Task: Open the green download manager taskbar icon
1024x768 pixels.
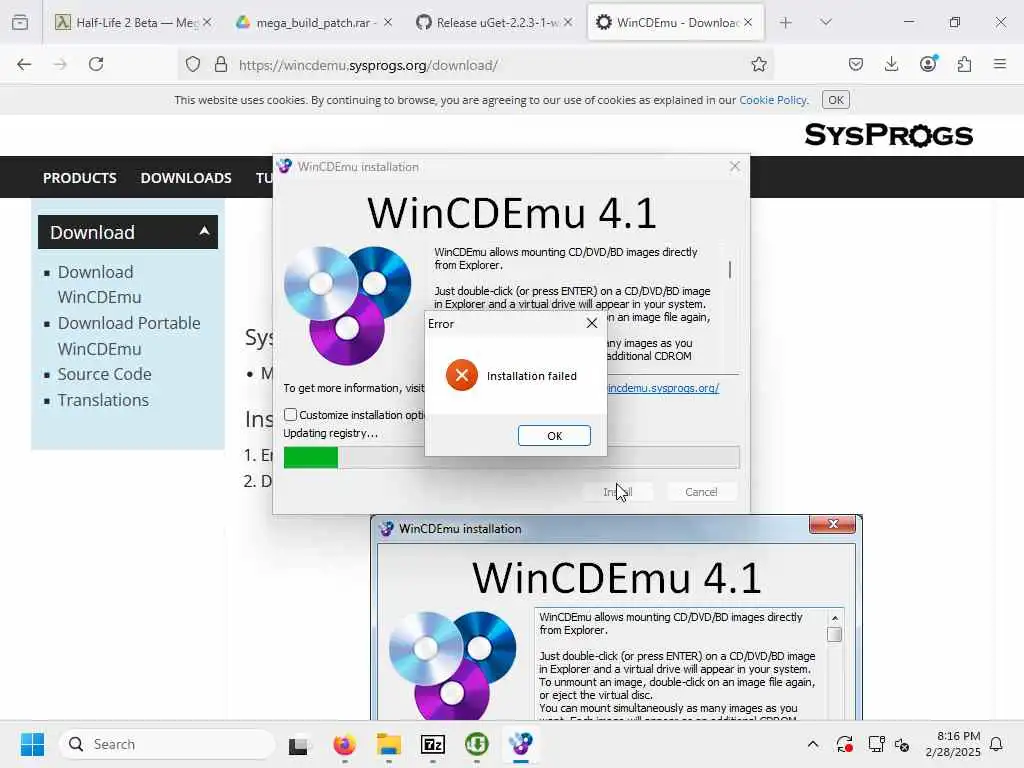Action: pyautogui.click(x=477, y=744)
